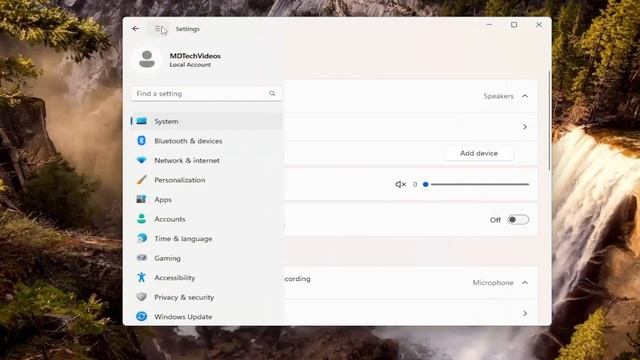Minimize the Settings window
The image size is (640, 360).
pyautogui.click(x=489, y=25)
